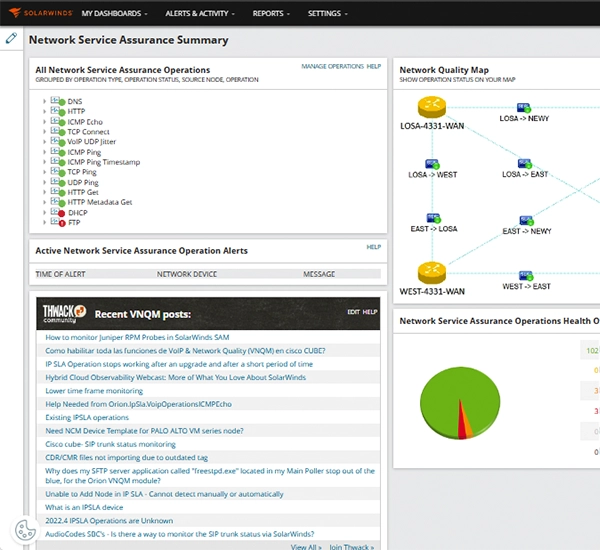This screenshot has height=550, width=600.
Task: Select the LOSA -> WEST operation icon
Action: pos(432,164)
